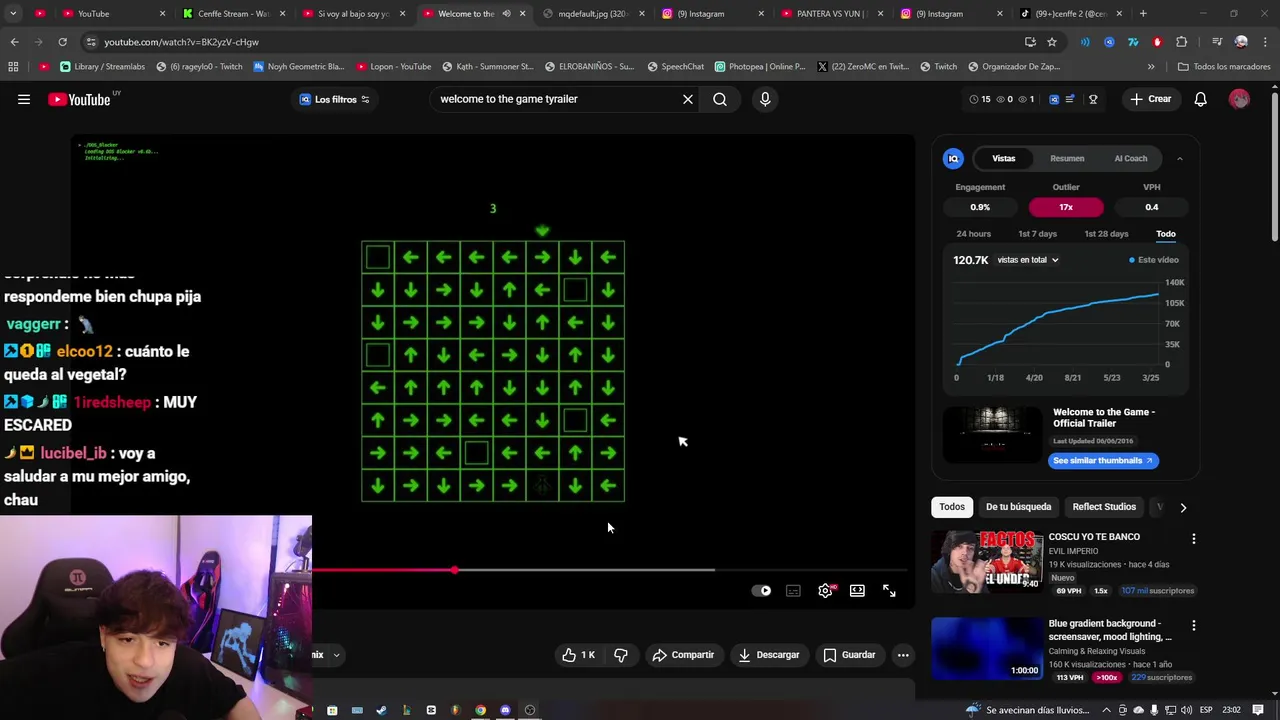Screen dimensions: 1280x720
Task: Open options for COSCU YO TE BANCO video
Action: click(1194, 539)
